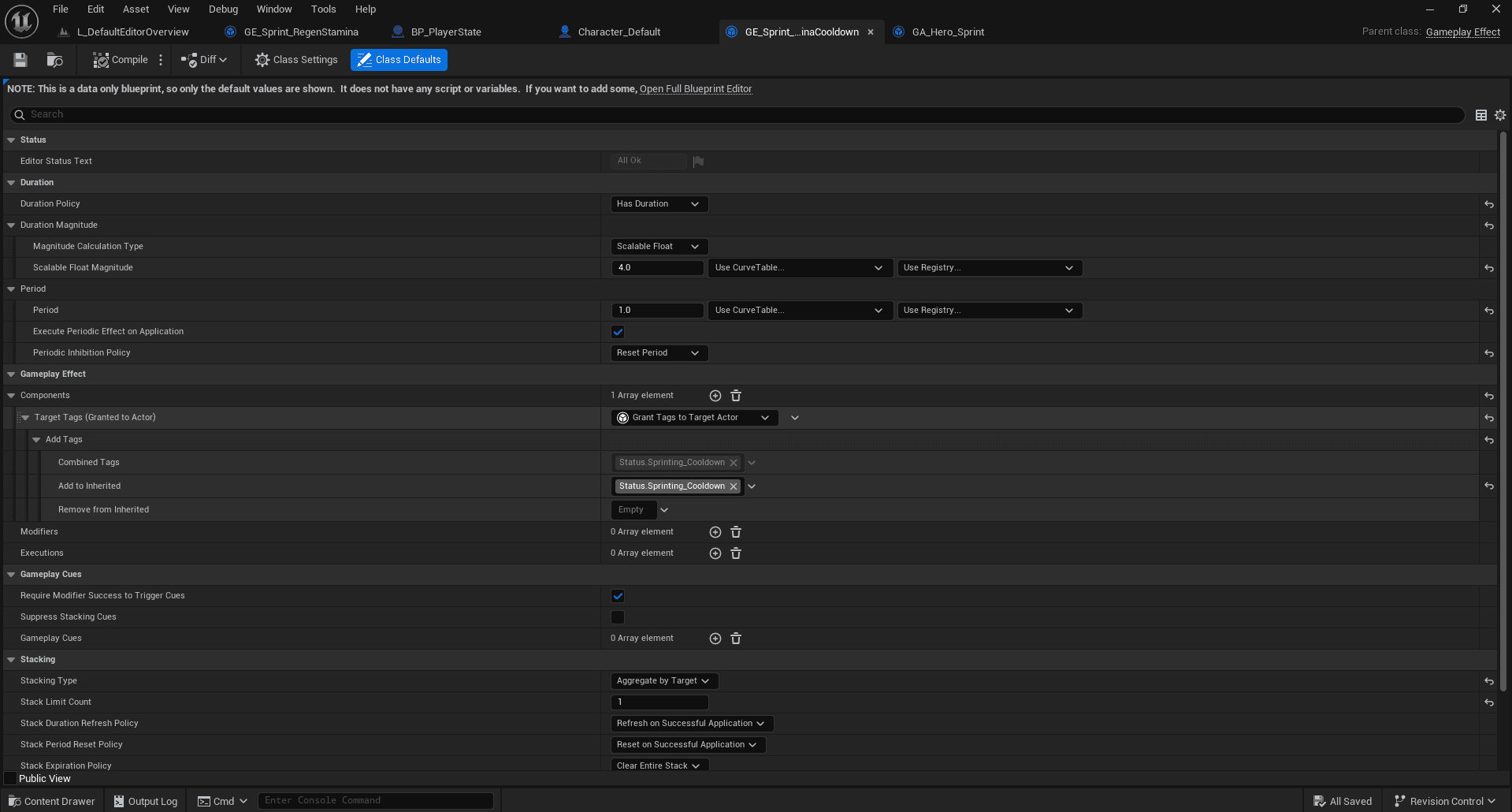Click the Compile button
Viewport: 1512px width, 812px height.
click(121, 60)
